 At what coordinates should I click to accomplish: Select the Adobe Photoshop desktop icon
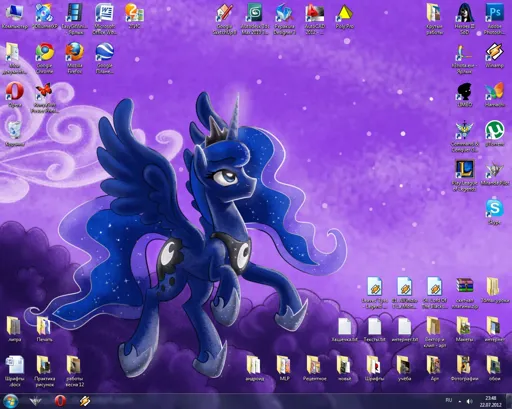point(494,19)
